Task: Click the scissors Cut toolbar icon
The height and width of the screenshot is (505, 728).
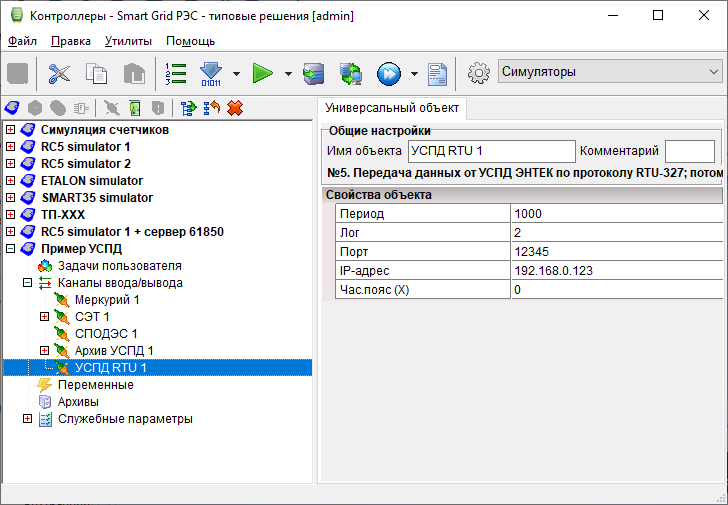Action: tap(59, 73)
